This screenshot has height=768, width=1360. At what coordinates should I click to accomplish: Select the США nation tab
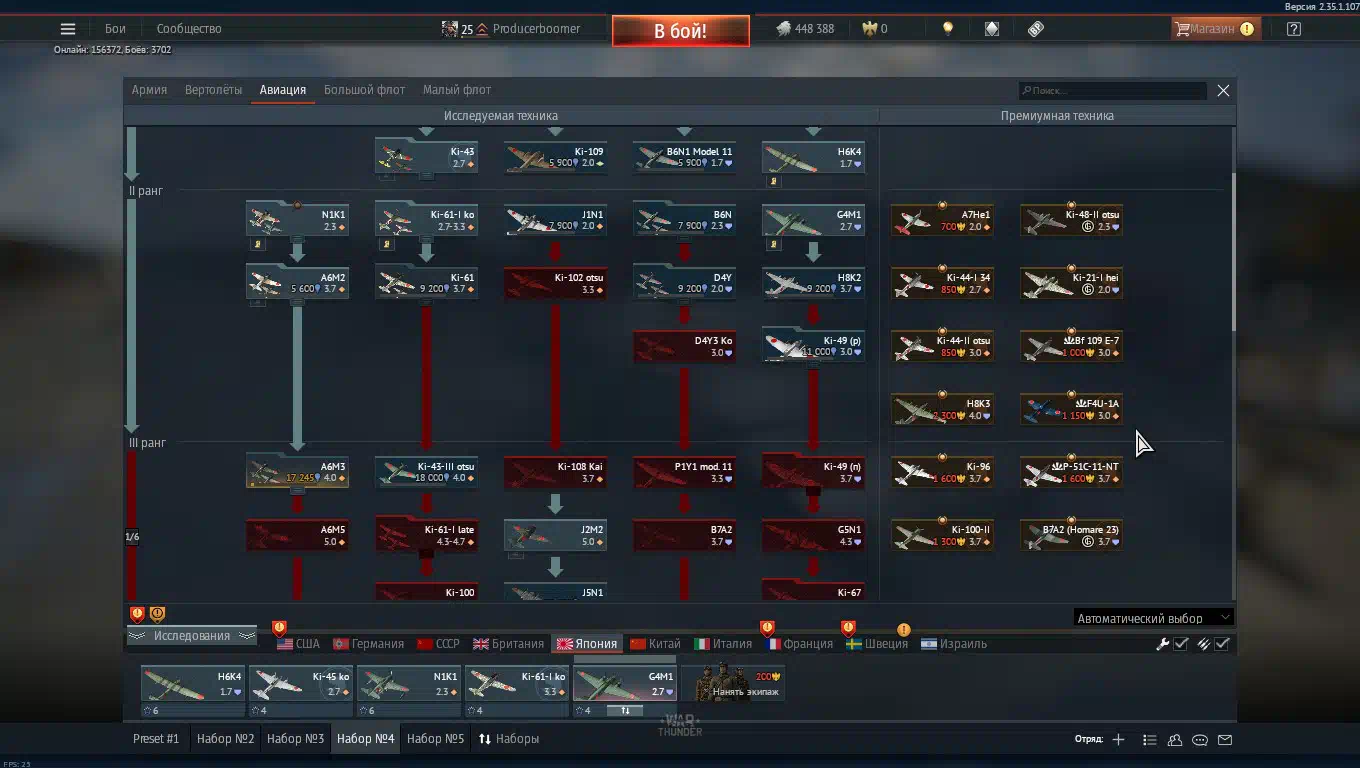[298, 644]
